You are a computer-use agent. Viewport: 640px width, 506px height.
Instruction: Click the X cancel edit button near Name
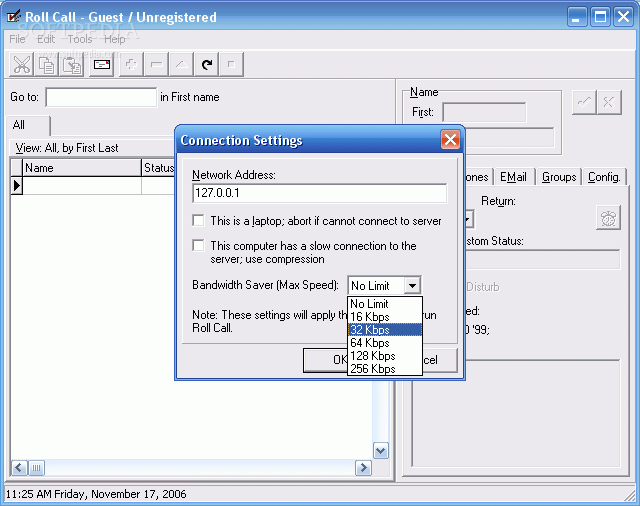tap(609, 102)
